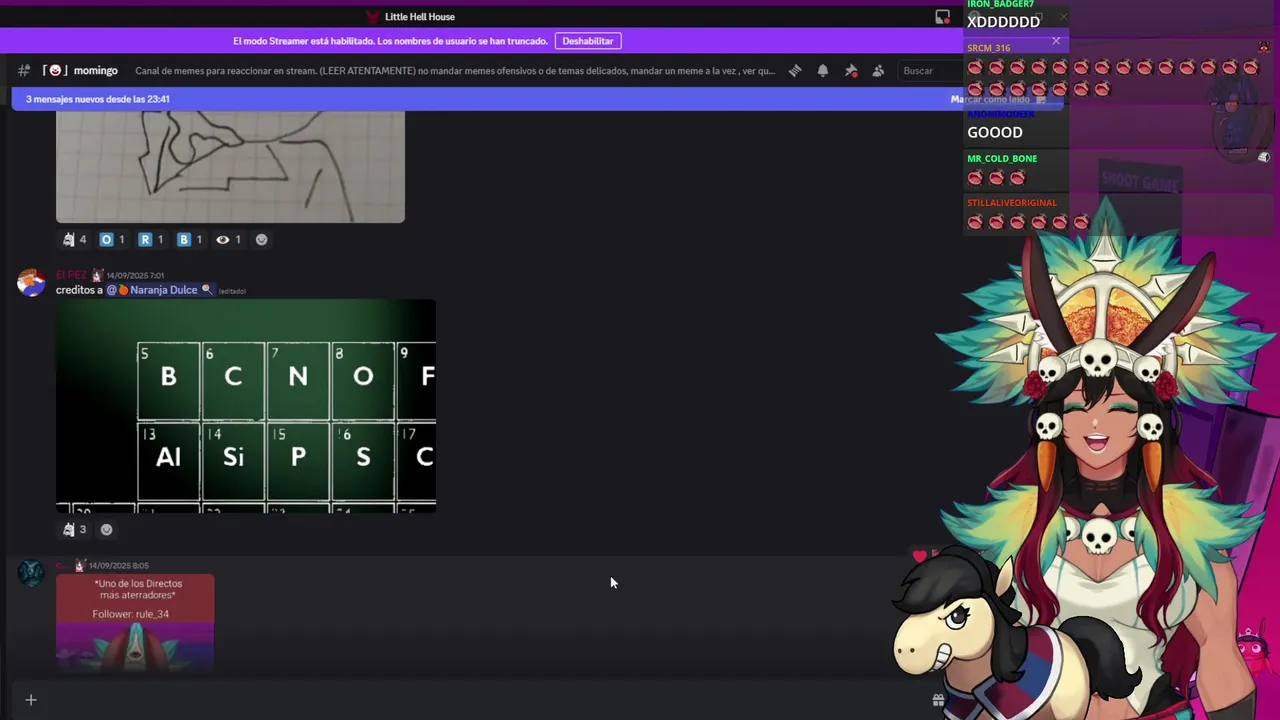Open the gift icon in message bar
1280x720 pixels.
(938, 700)
